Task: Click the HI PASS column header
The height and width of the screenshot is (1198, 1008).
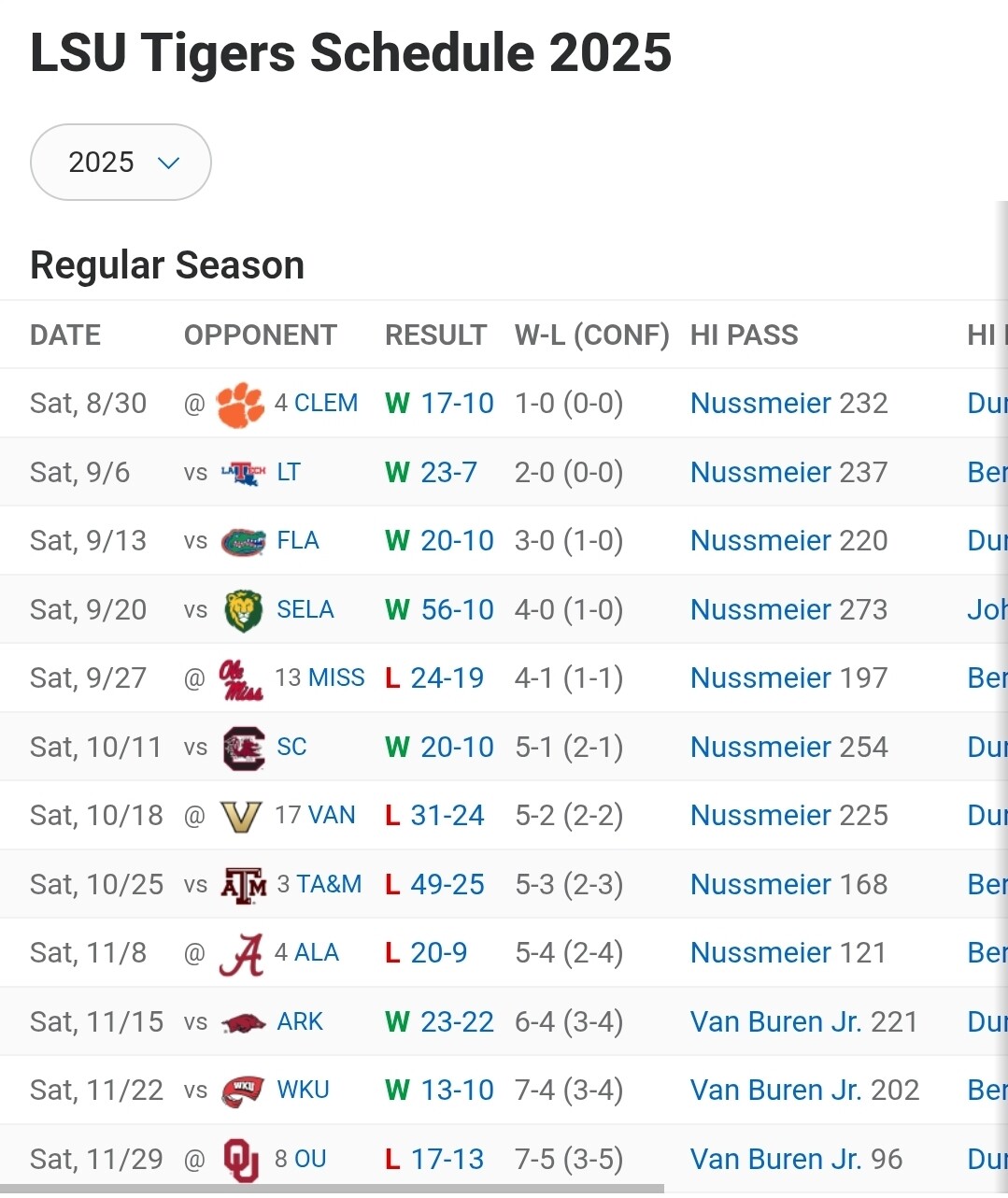Action: (x=744, y=335)
